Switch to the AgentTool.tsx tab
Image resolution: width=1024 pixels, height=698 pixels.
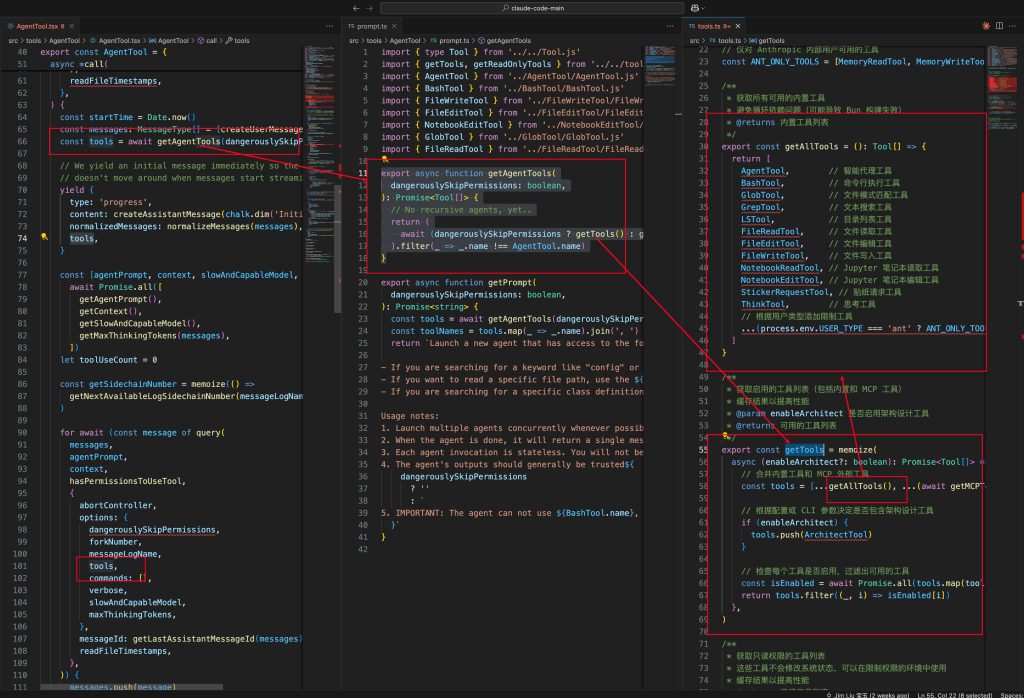(40, 25)
